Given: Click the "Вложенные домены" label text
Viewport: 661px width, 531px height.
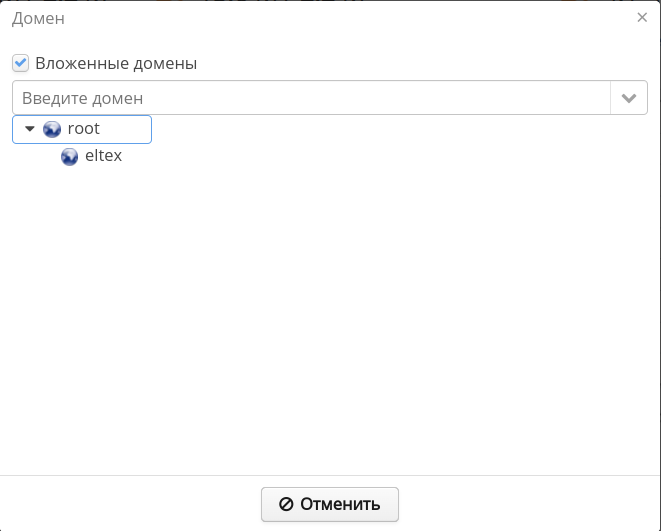Looking at the screenshot, I should (x=116, y=63).
